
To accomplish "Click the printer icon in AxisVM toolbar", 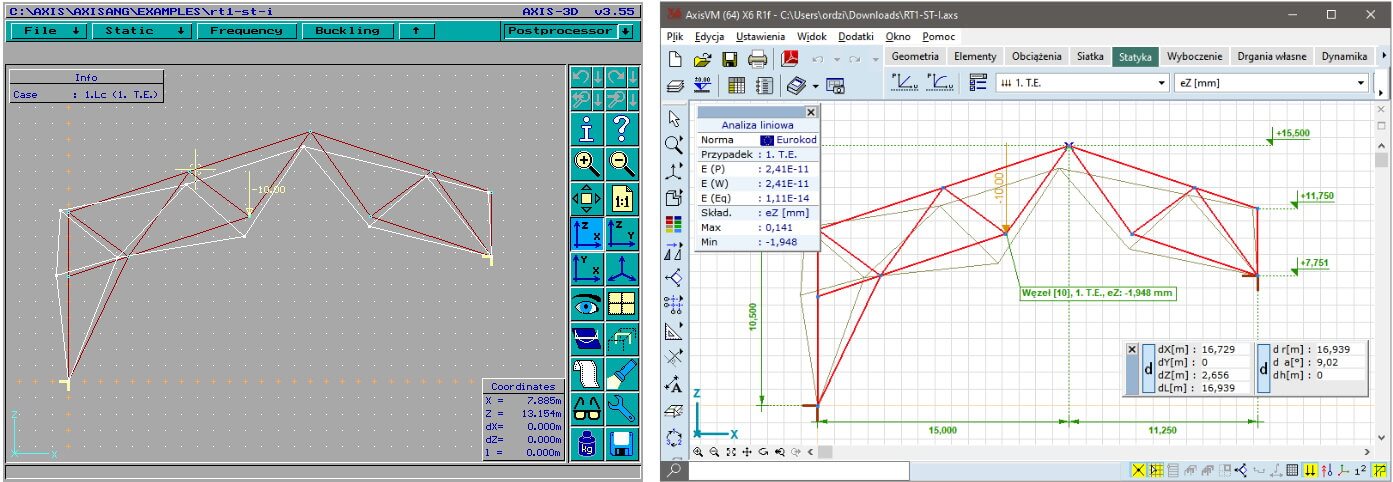I will point(757,59).
